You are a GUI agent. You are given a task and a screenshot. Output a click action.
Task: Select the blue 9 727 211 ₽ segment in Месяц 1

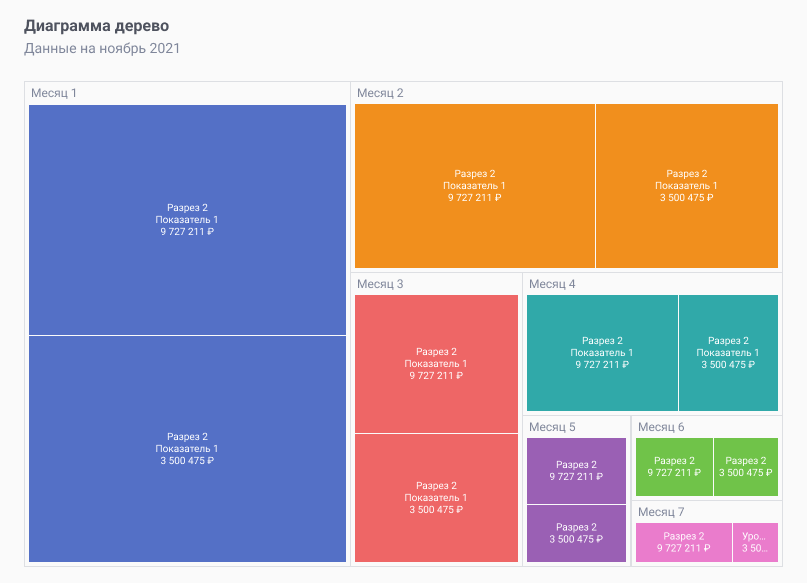tap(187, 220)
